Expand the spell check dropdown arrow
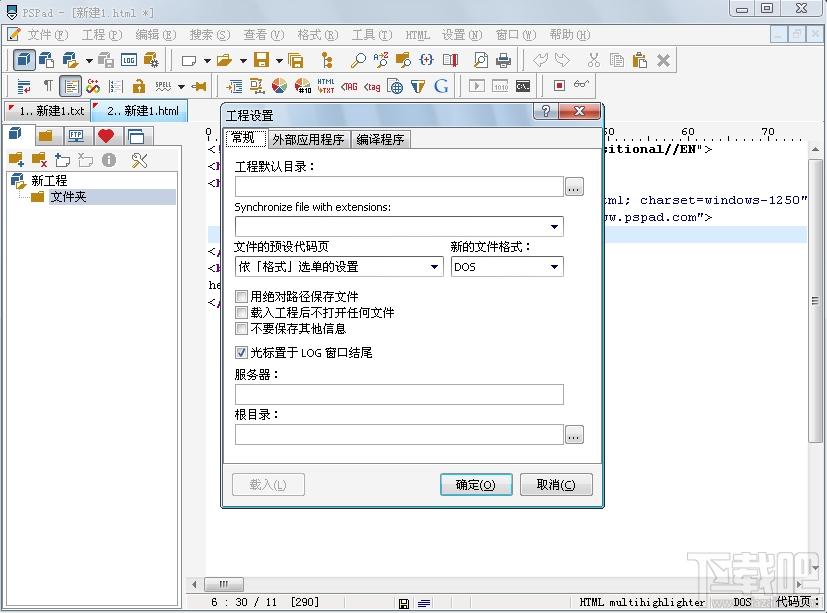 (x=181, y=87)
